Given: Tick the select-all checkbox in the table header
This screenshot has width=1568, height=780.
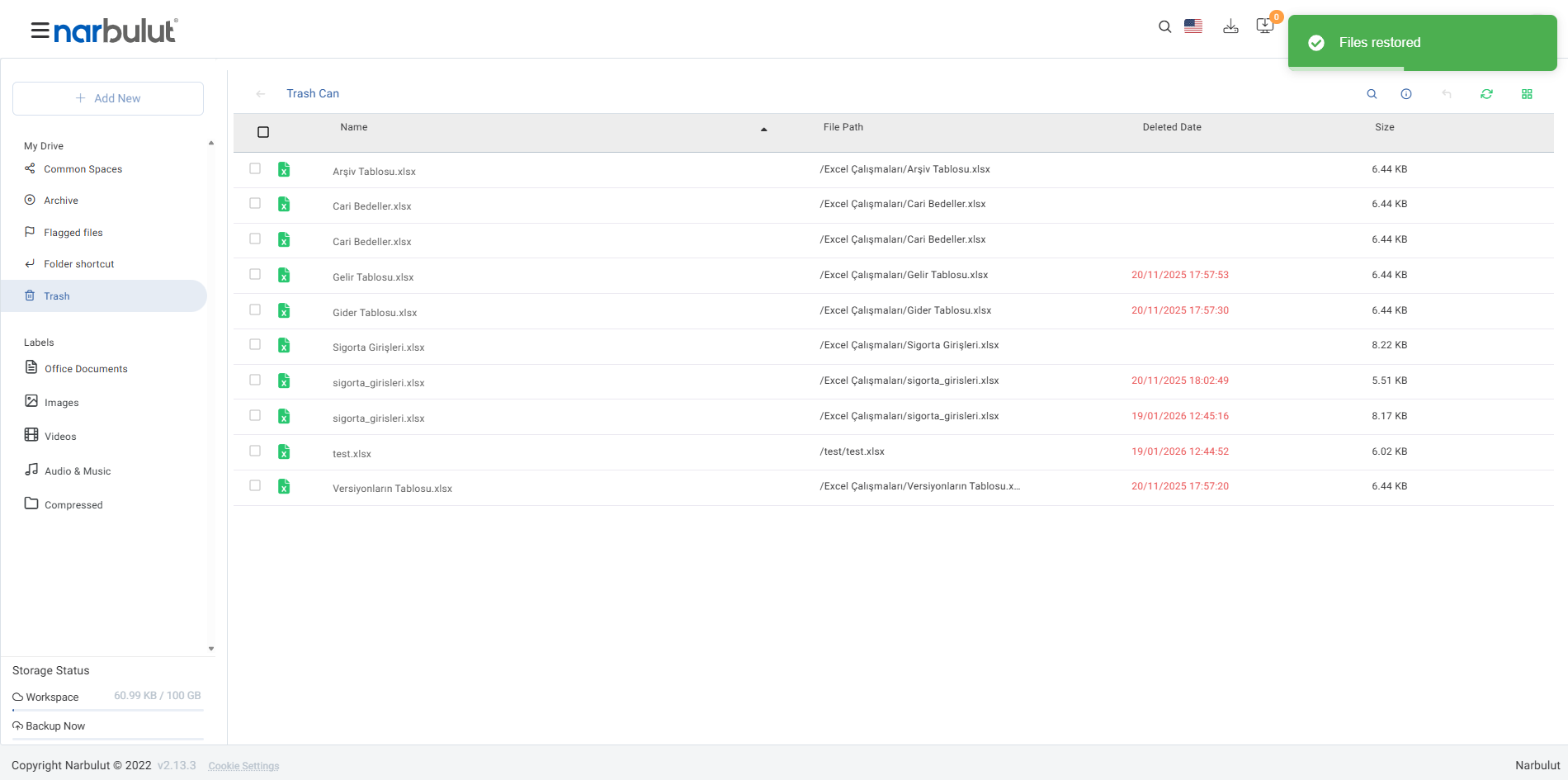Looking at the screenshot, I should [263, 132].
